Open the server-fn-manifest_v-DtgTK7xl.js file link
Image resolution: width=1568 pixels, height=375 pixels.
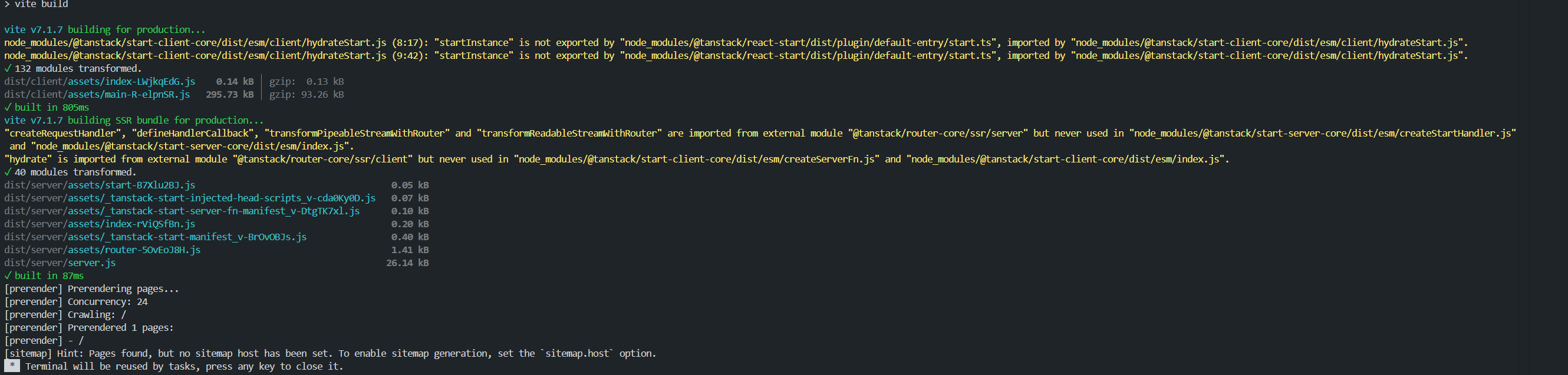tap(213, 211)
